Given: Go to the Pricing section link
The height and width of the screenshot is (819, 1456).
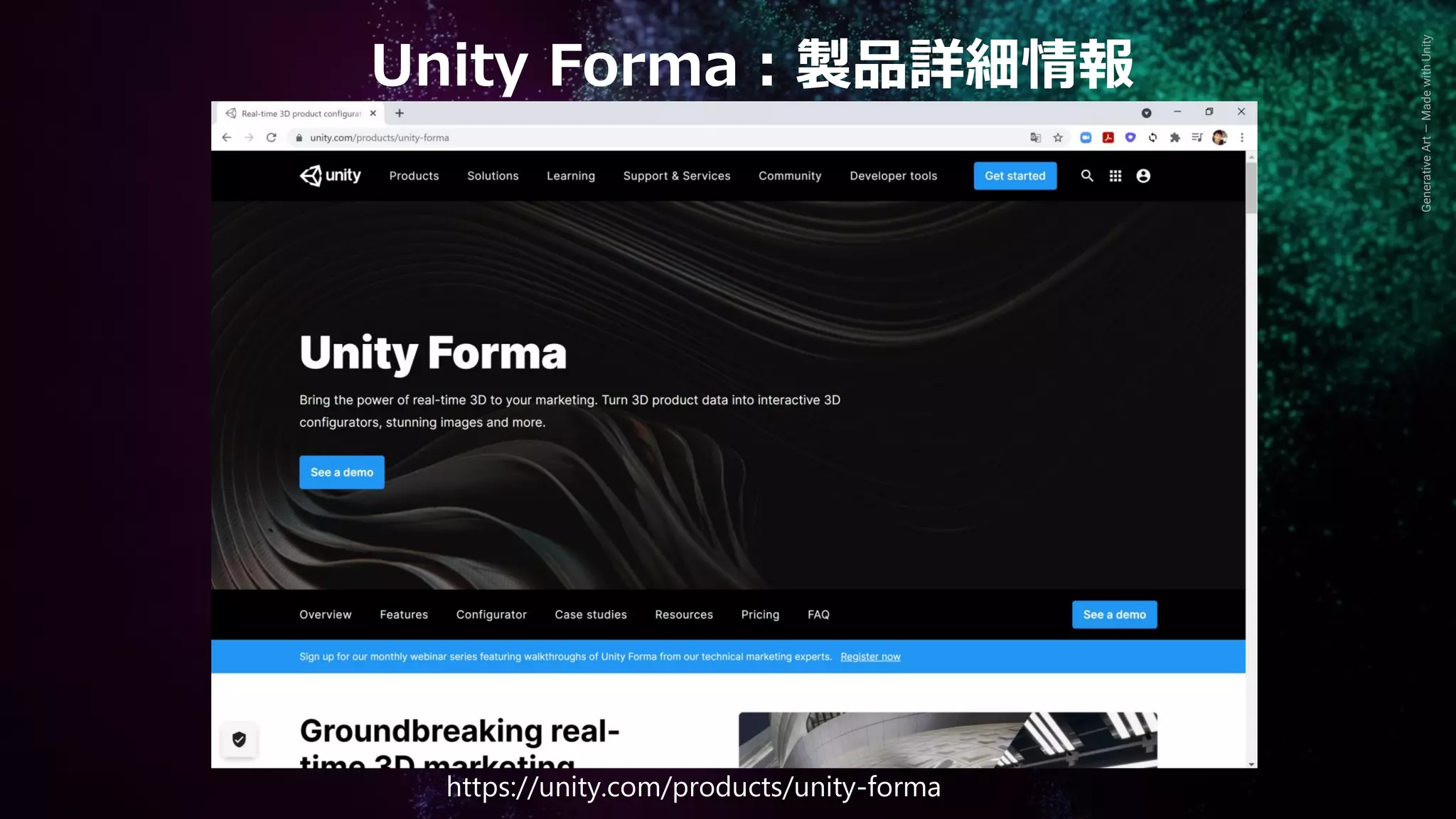Looking at the screenshot, I should 760,614.
